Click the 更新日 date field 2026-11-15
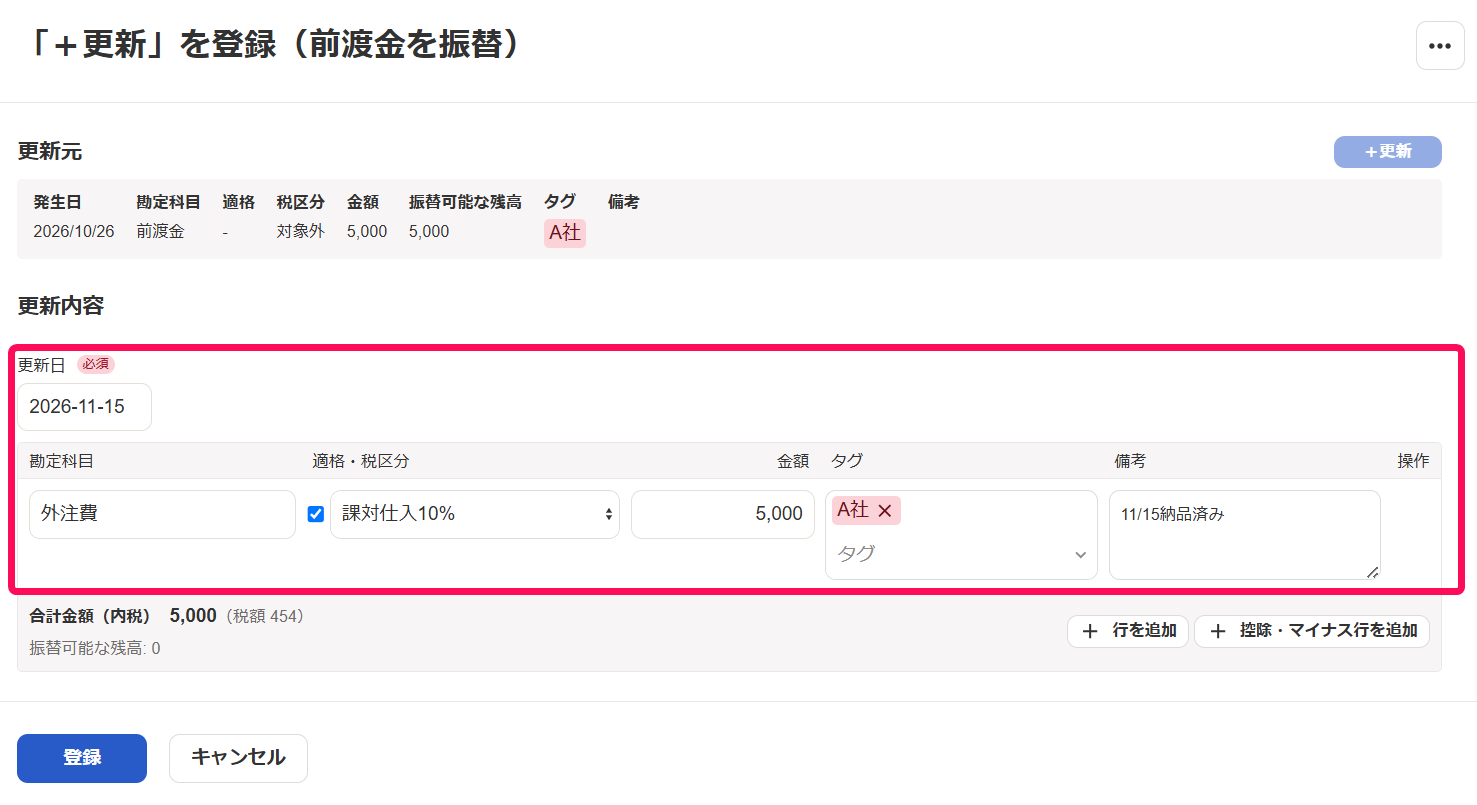This screenshot has width=1477, height=805. tap(85, 407)
